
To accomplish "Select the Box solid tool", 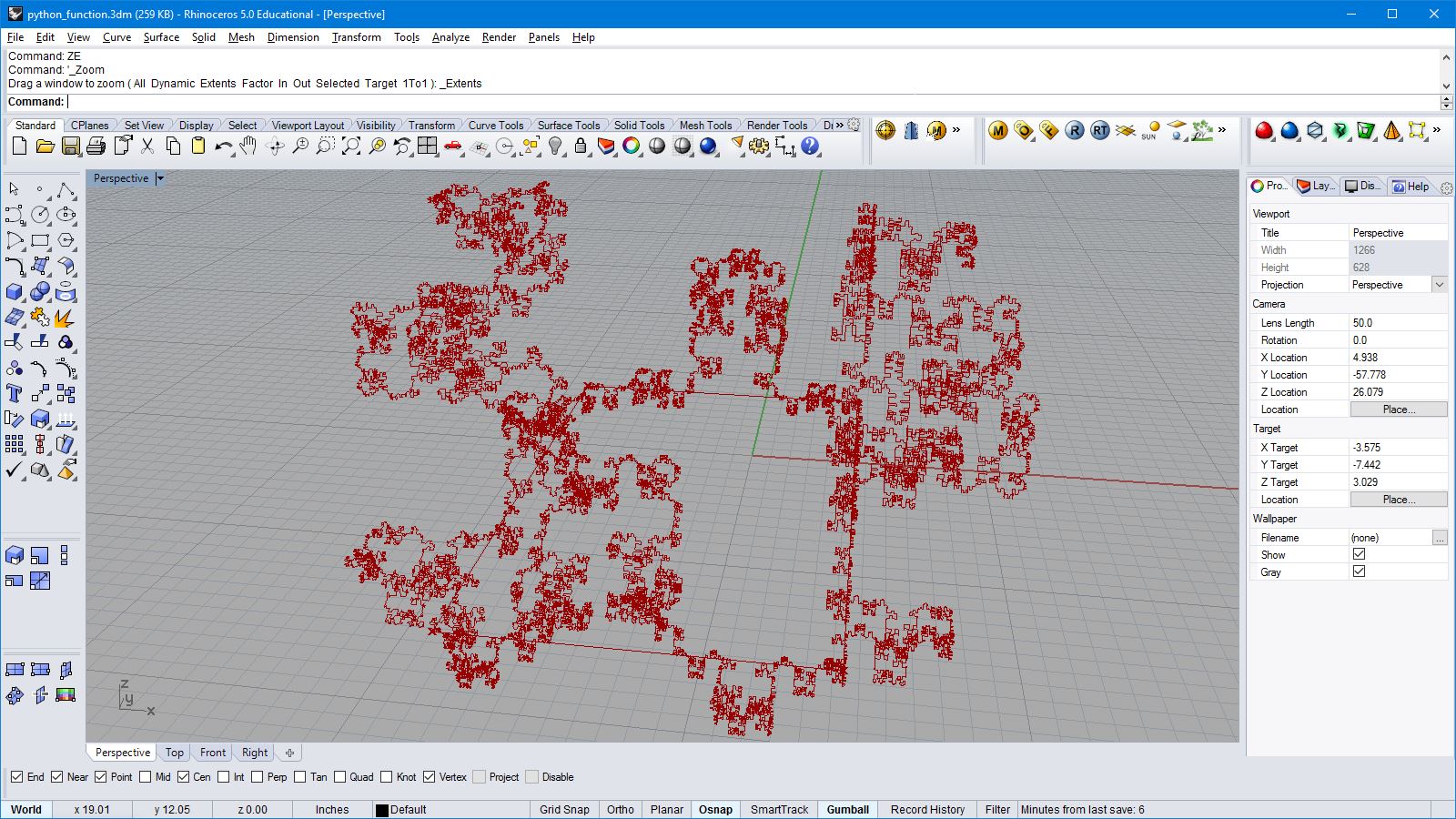I will [x=15, y=292].
